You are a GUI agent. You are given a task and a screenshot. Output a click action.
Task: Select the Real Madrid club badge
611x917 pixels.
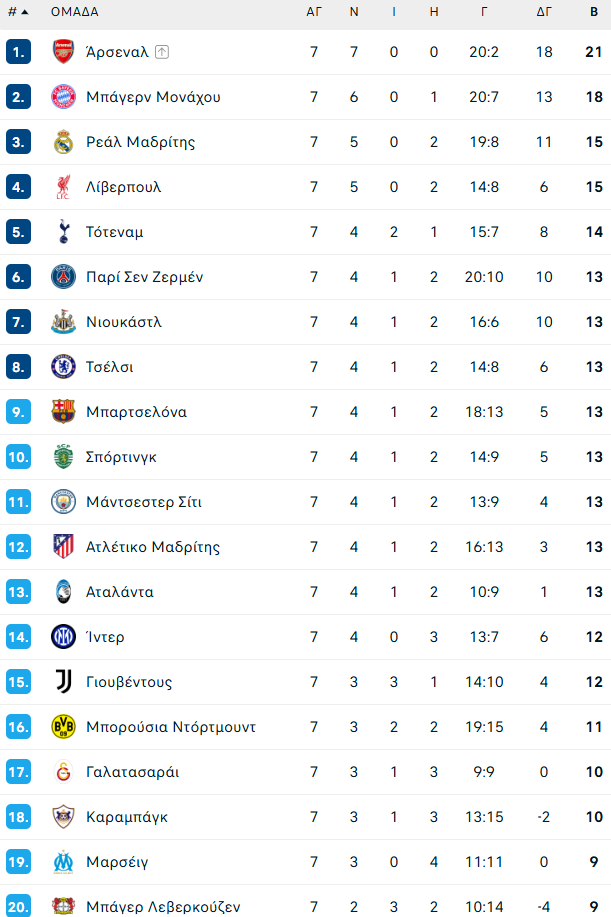[x=62, y=141]
